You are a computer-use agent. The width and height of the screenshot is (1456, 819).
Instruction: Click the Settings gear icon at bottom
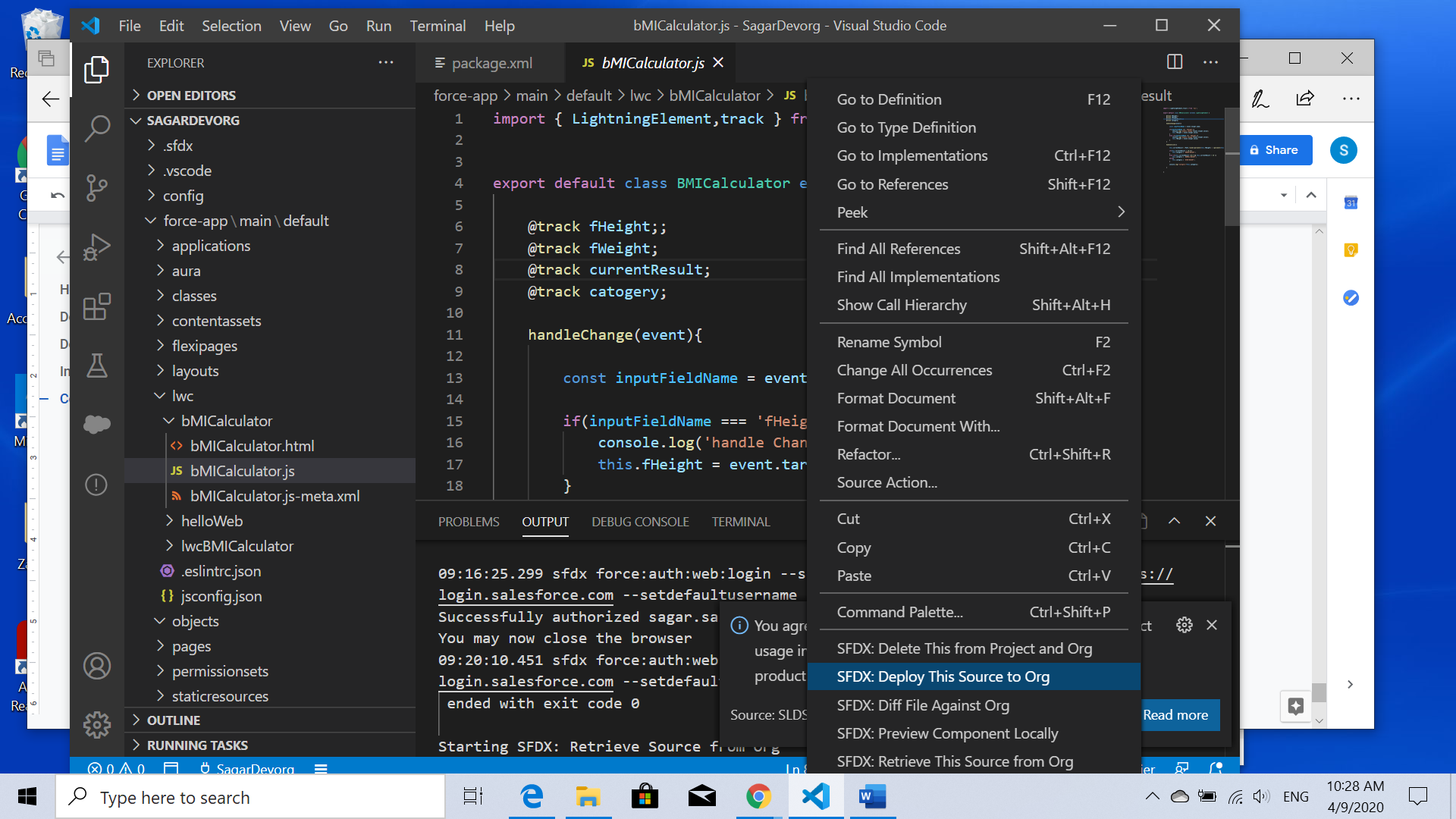[x=96, y=725]
